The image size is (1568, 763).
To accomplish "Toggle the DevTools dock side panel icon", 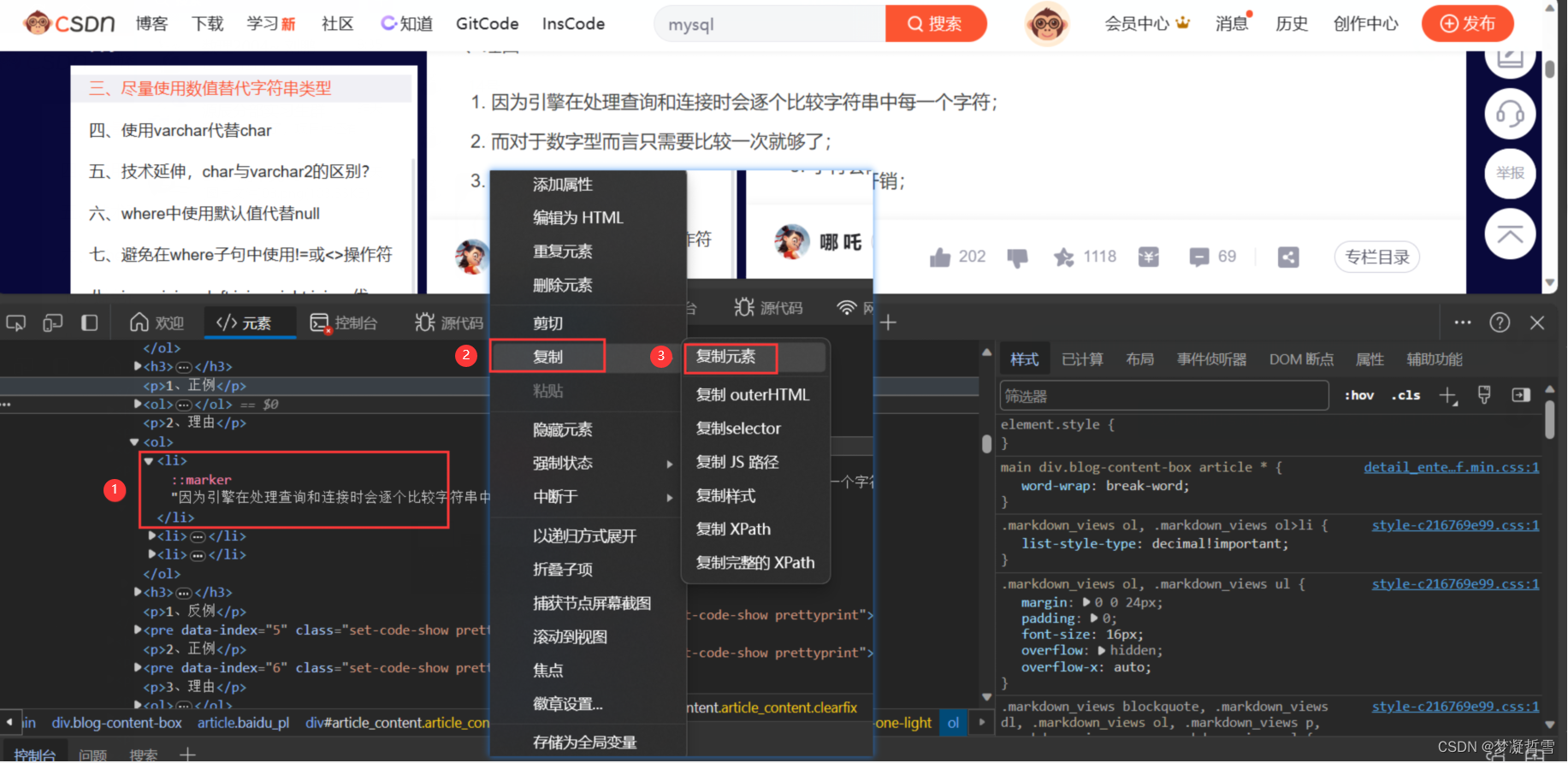I will coord(89,322).
